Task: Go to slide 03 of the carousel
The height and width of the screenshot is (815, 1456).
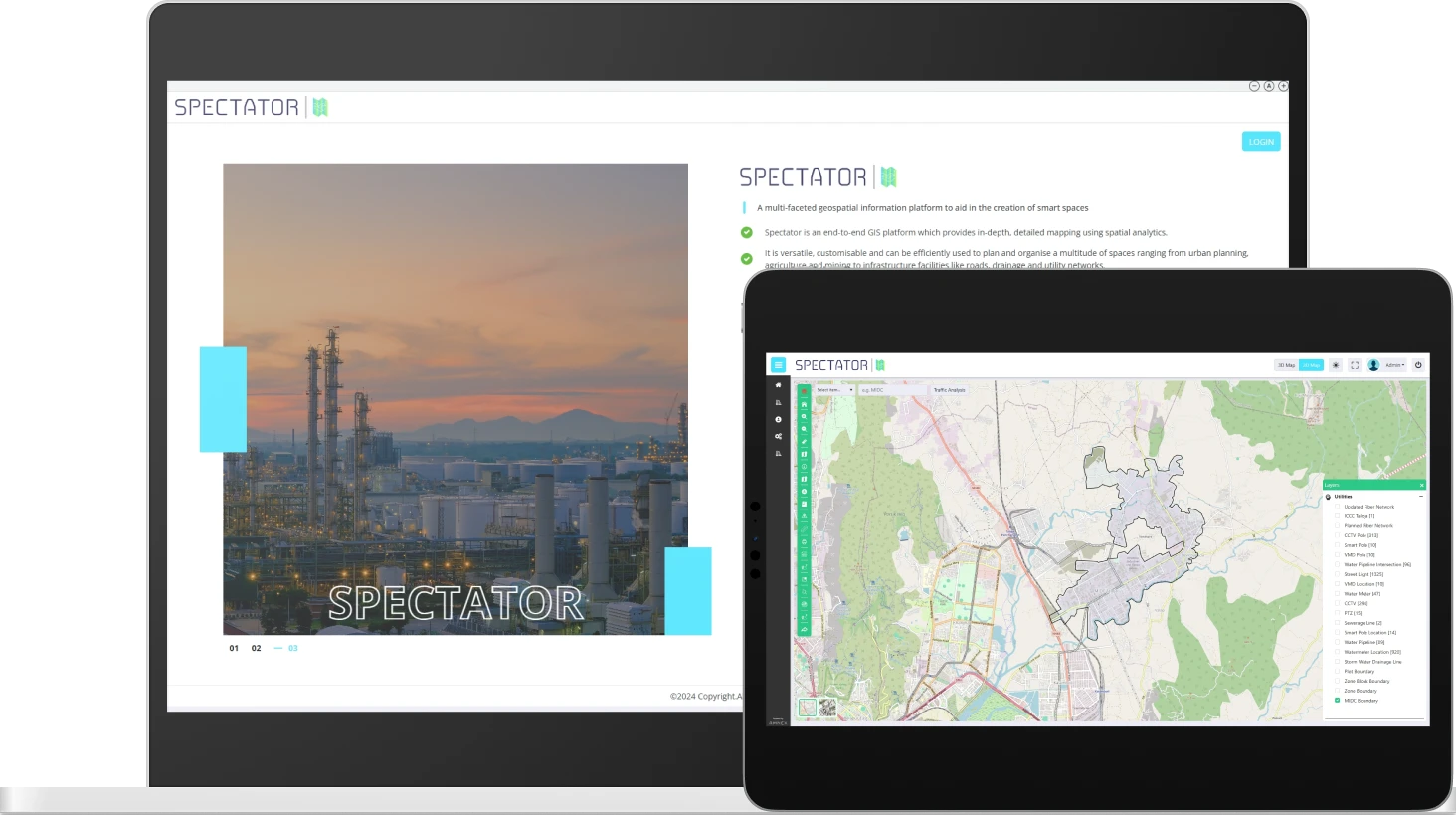Action: [292, 648]
